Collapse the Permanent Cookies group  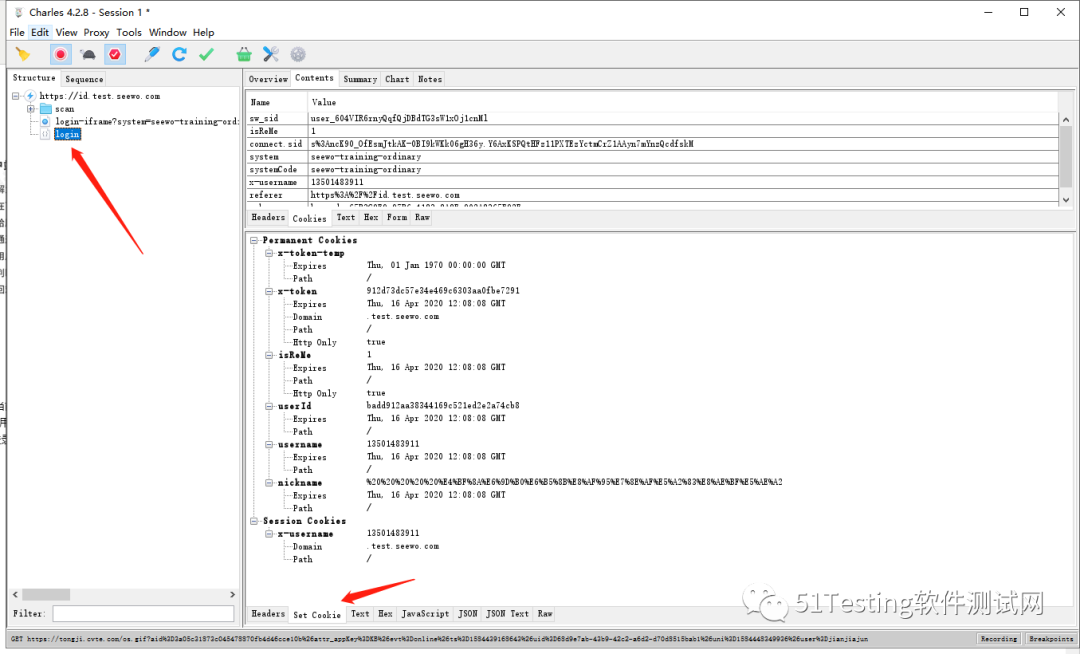[254, 240]
